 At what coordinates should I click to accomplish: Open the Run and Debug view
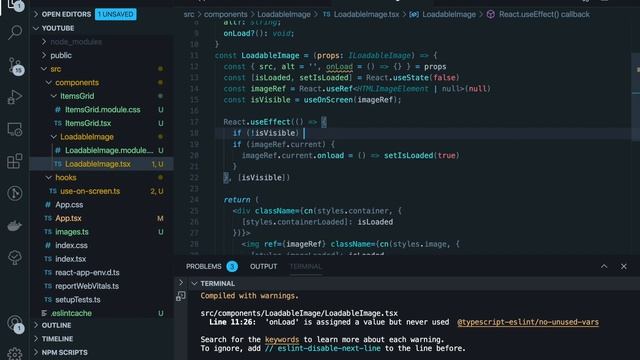[x=15, y=97]
